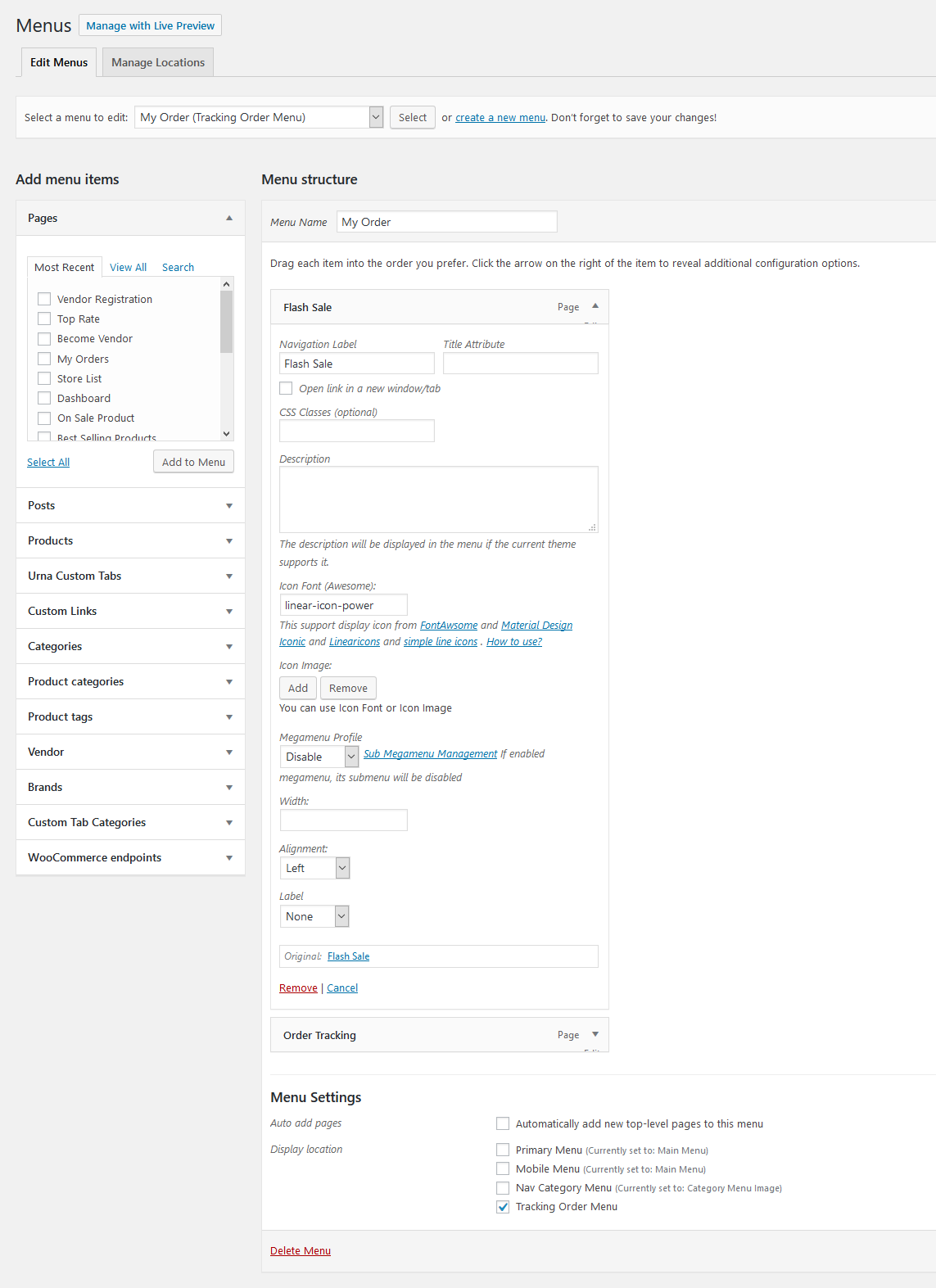Open the Sub Megamenu Management link

(431, 753)
